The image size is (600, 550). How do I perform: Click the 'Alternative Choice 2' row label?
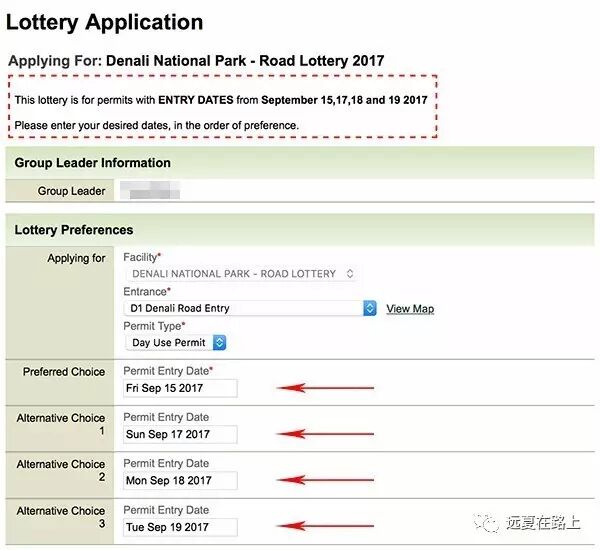click(60, 470)
